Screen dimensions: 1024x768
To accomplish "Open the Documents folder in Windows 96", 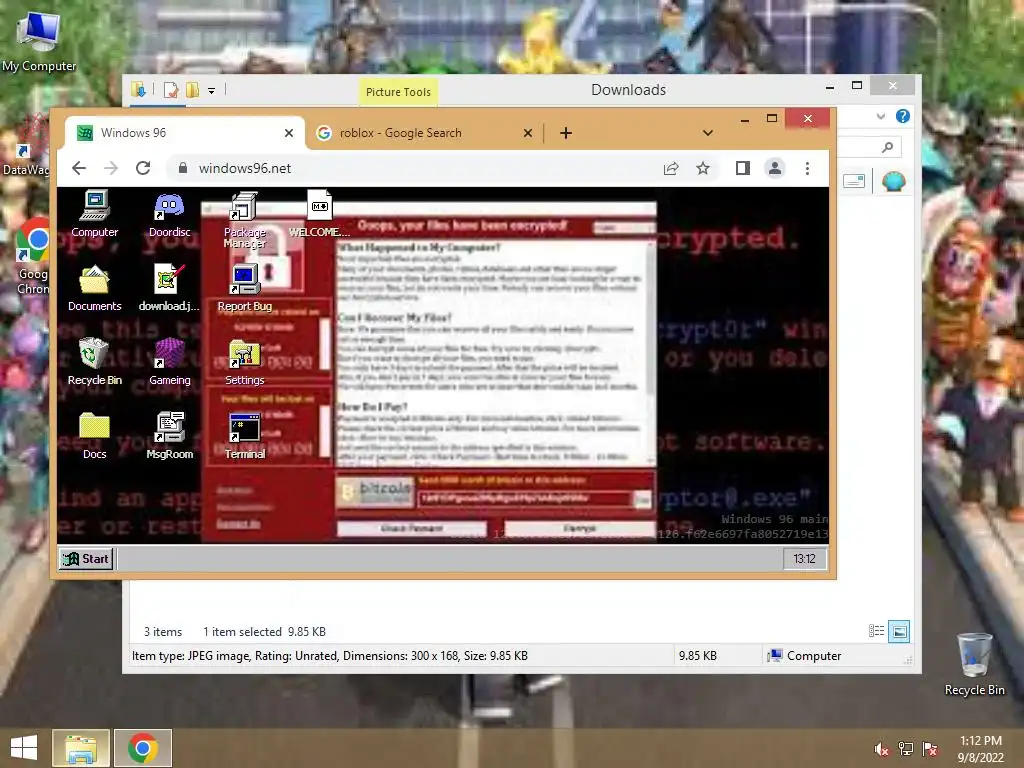I will pyautogui.click(x=95, y=287).
